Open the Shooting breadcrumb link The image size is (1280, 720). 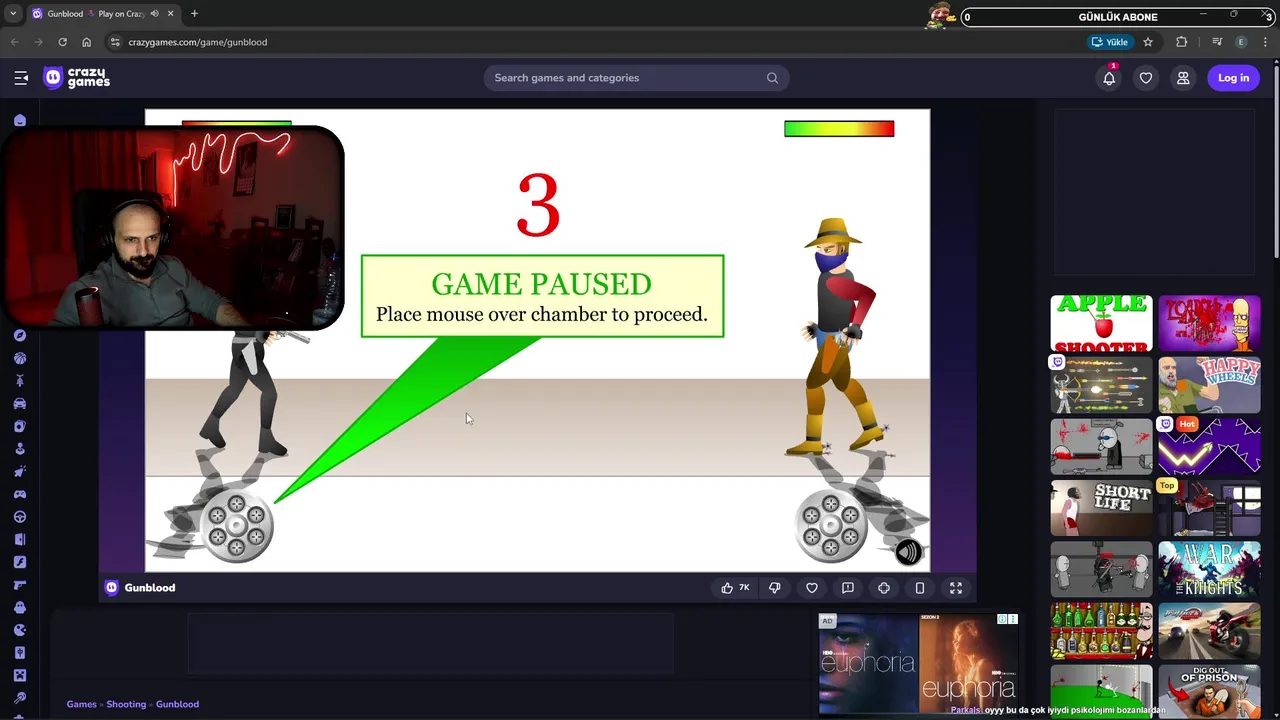[126, 704]
